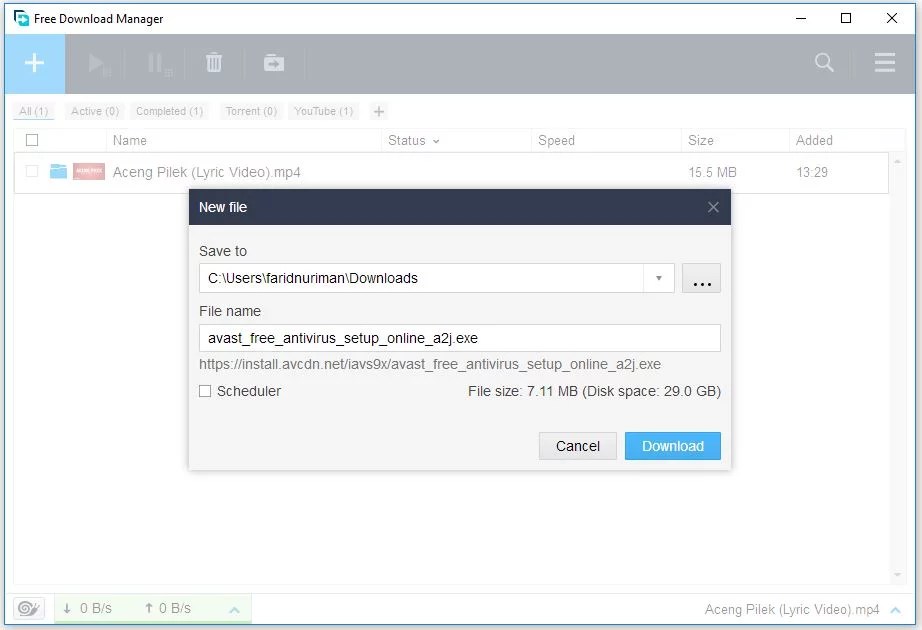Select Aceng Pilek (Lyric Video).mp4 row name
The width and height of the screenshot is (922, 630).
tap(206, 172)
